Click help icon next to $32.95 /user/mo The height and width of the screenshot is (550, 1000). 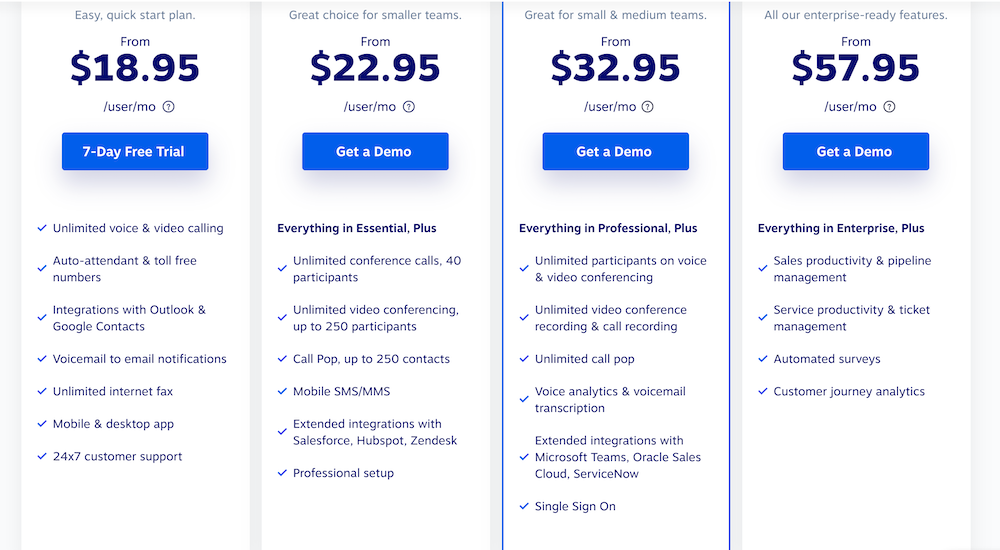pyautogui.click(x=647, y=107)
